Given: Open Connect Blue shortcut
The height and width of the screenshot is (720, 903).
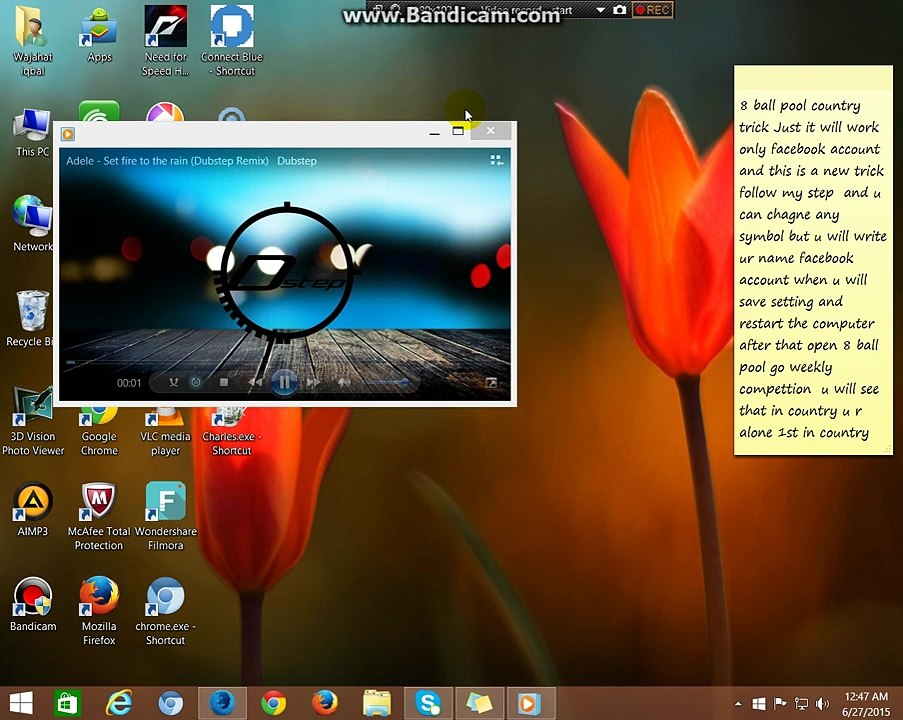Looking at the screenshot, I should [x=232, y=41].
